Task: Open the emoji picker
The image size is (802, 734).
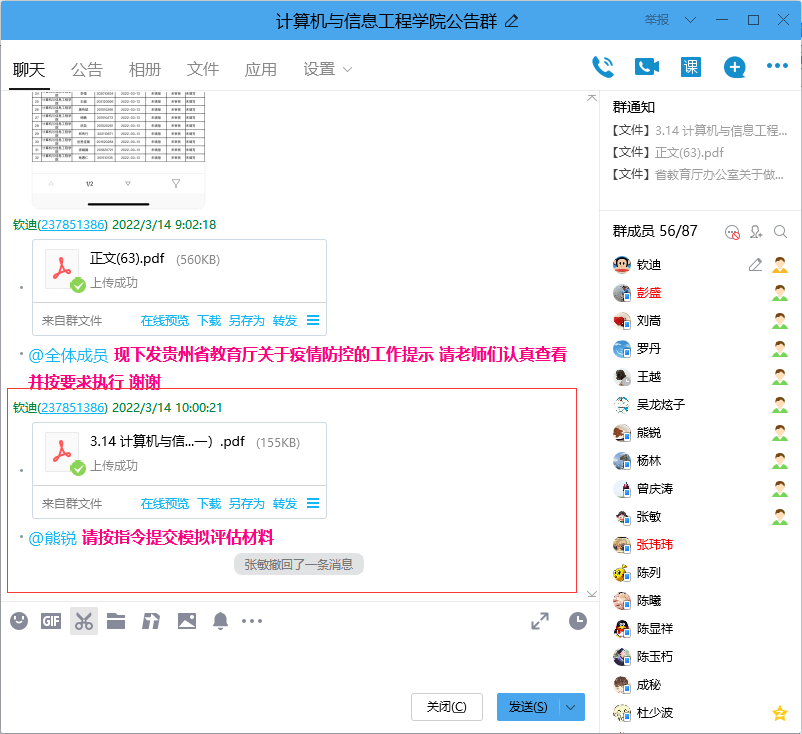Action: pos(19,620)
